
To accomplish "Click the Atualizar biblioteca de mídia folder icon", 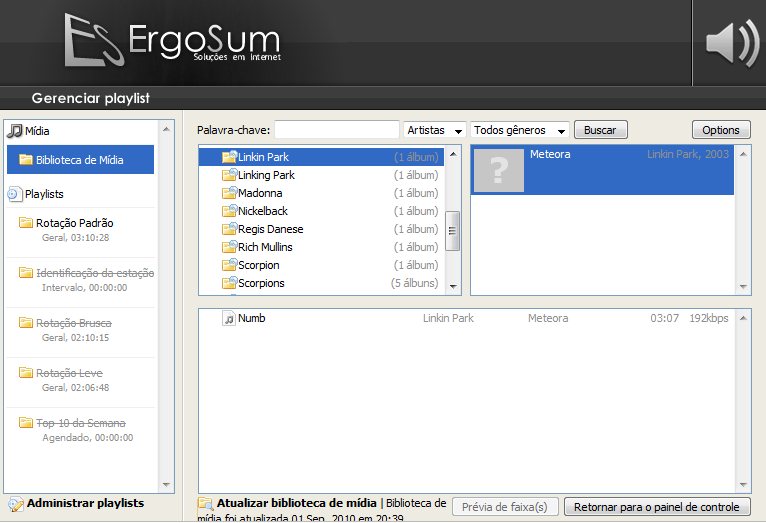I will click(x=205, y=503).
